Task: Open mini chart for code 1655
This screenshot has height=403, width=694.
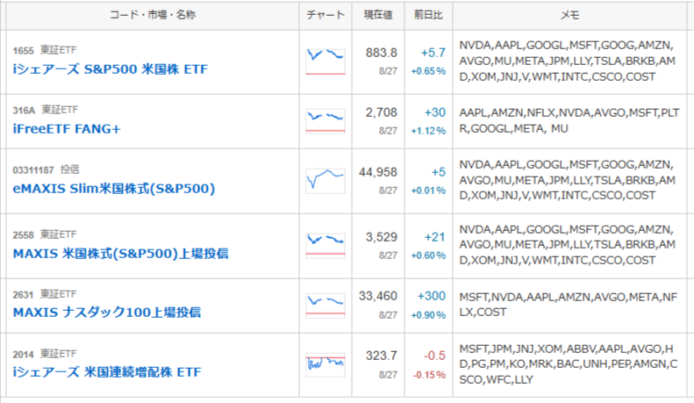Action: pyautogui.click(x=325, y=61)
